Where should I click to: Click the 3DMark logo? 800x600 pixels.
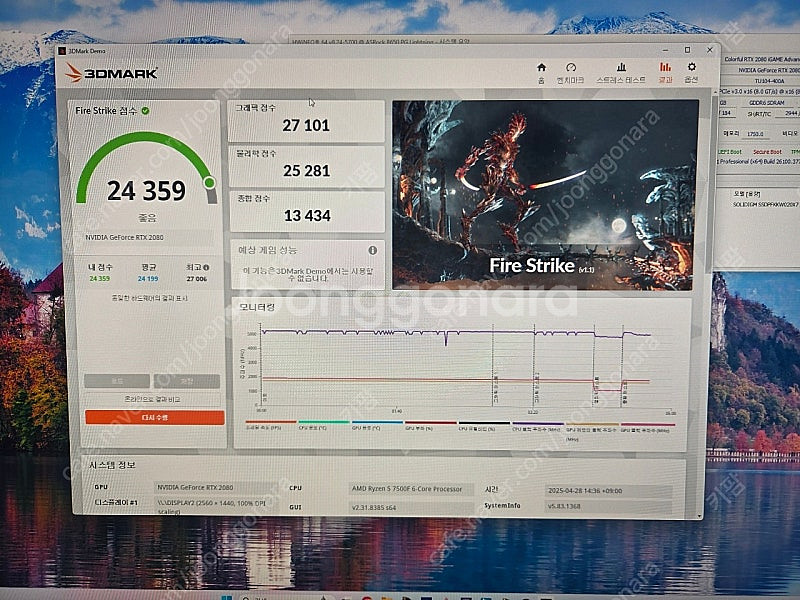[112, 73]
